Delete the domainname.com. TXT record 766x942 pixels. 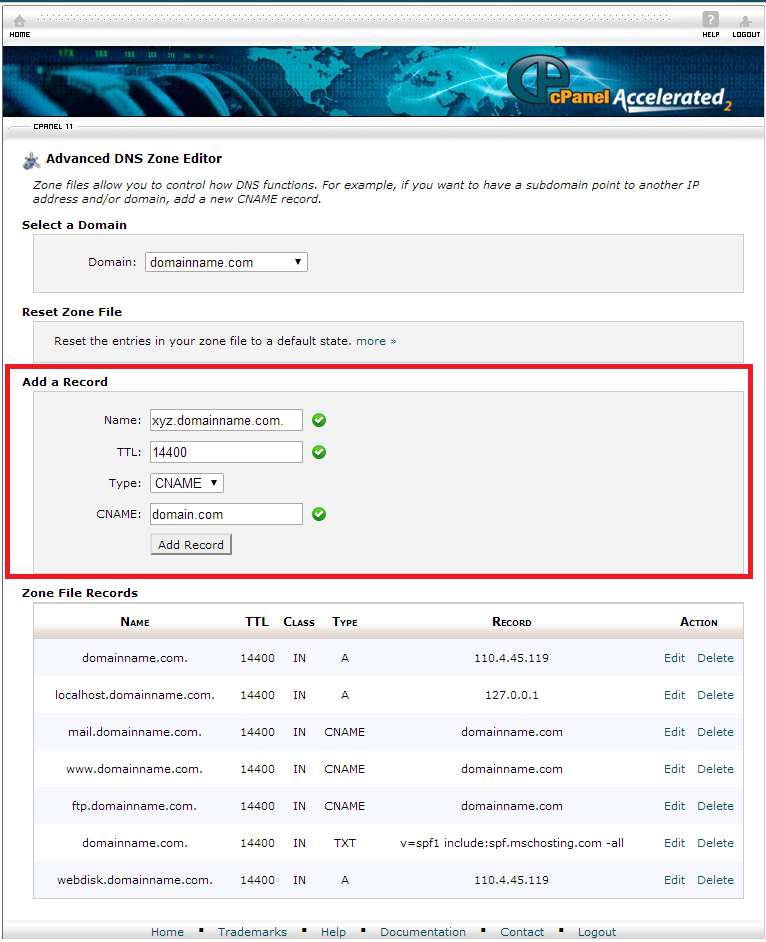tap(715, 843)
